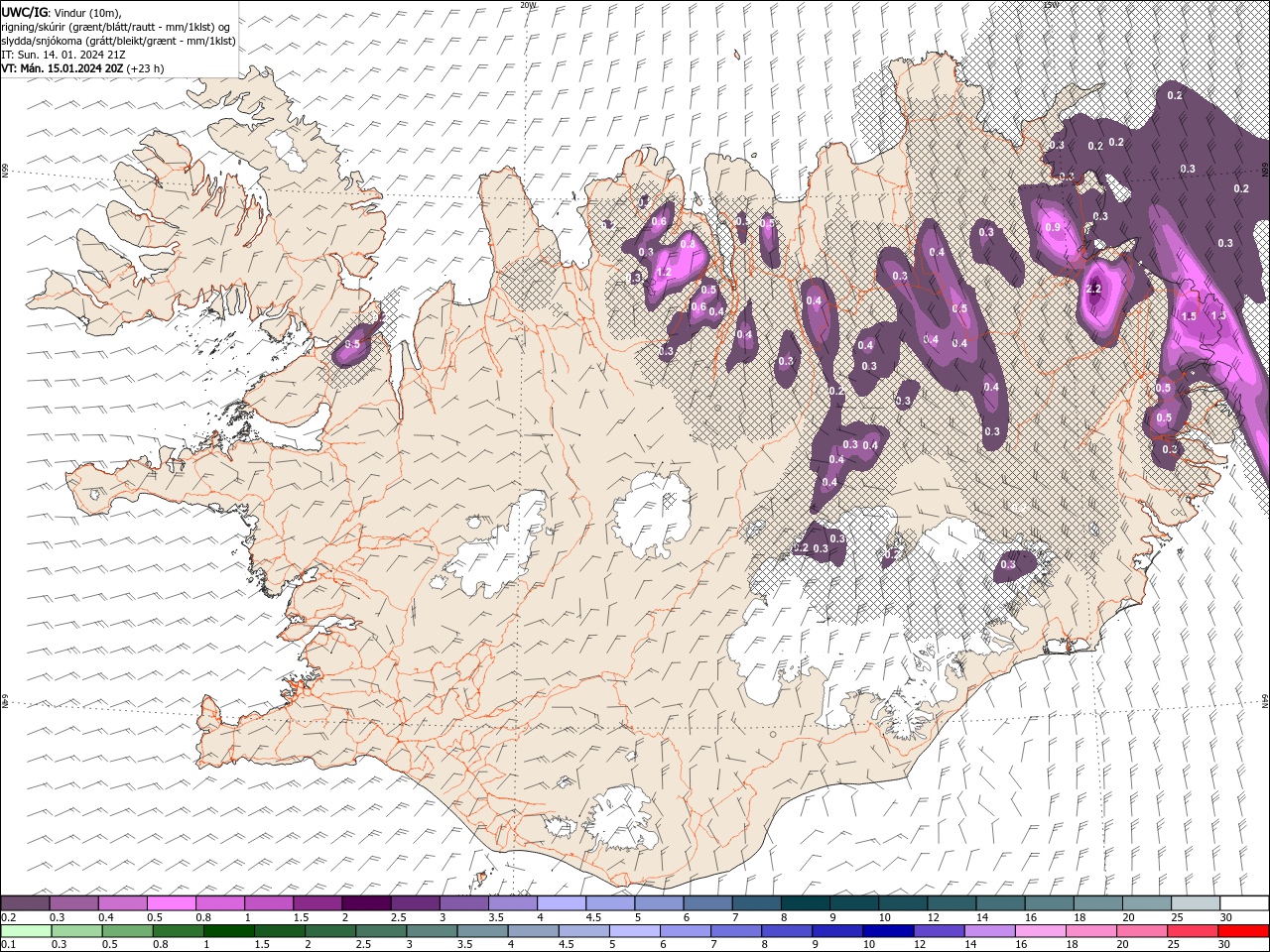
Task: Click the '15W' longitude label at top
Action: [1050, 5]
